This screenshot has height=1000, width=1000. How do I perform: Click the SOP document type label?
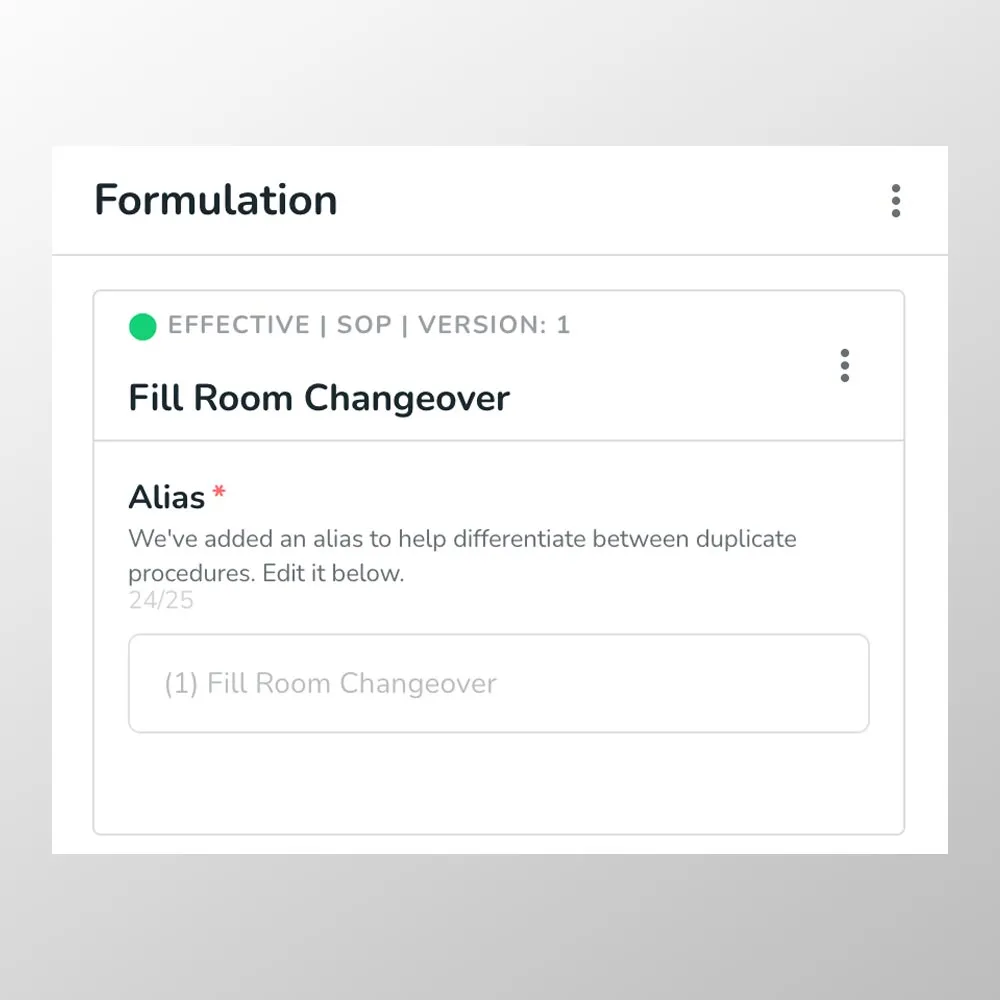point(364,325)
